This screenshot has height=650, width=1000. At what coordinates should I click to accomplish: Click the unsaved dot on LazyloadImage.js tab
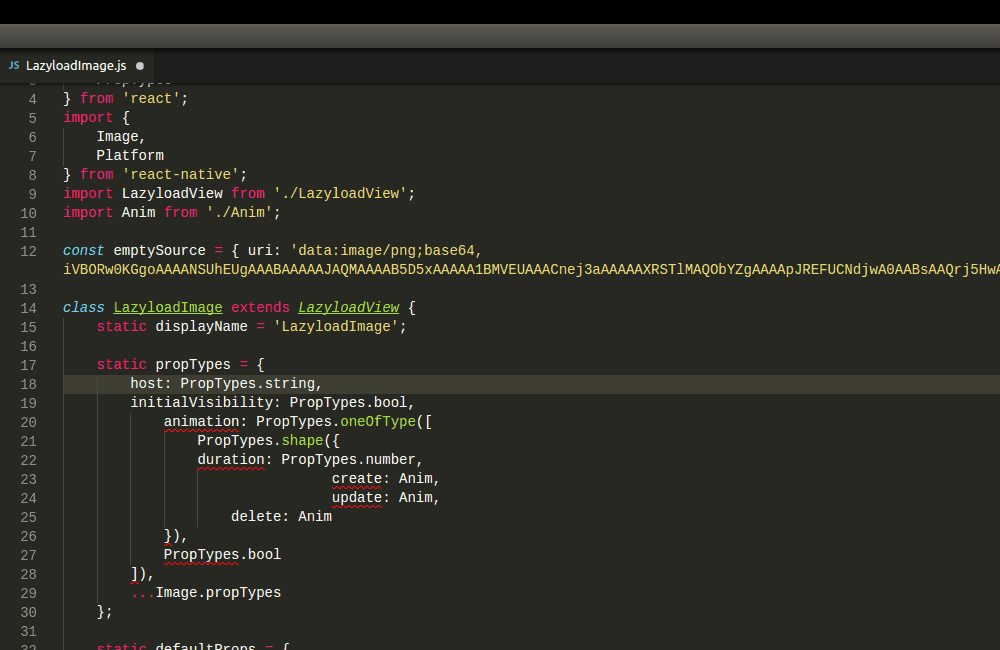[x=140, y=66]
